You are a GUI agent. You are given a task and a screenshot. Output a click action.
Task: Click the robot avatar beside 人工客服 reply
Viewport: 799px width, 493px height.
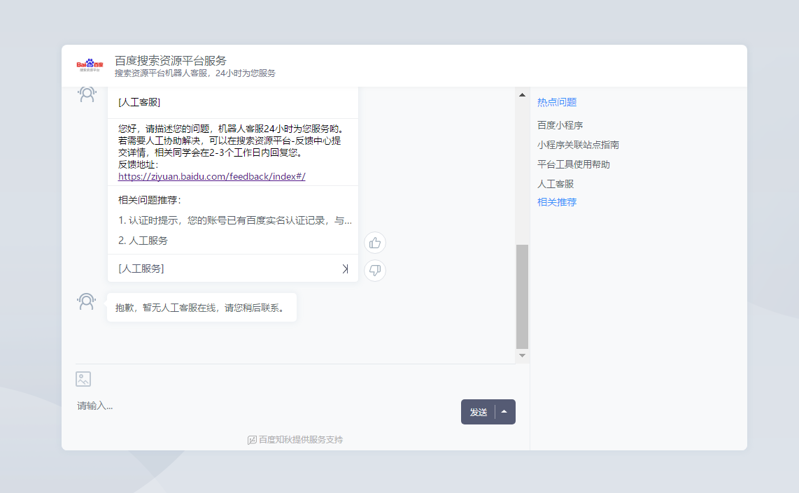point(87,94)
